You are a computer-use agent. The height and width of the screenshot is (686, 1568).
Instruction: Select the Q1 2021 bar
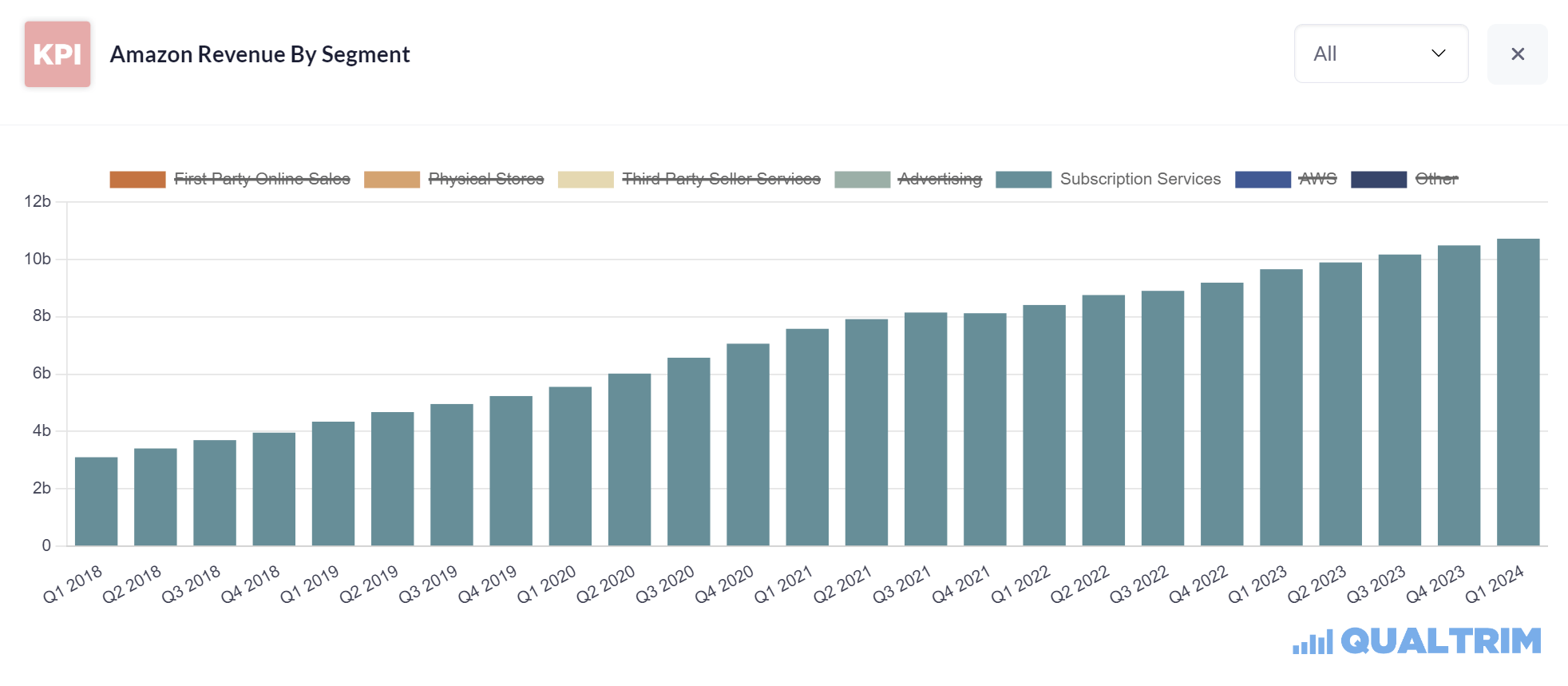807,438
